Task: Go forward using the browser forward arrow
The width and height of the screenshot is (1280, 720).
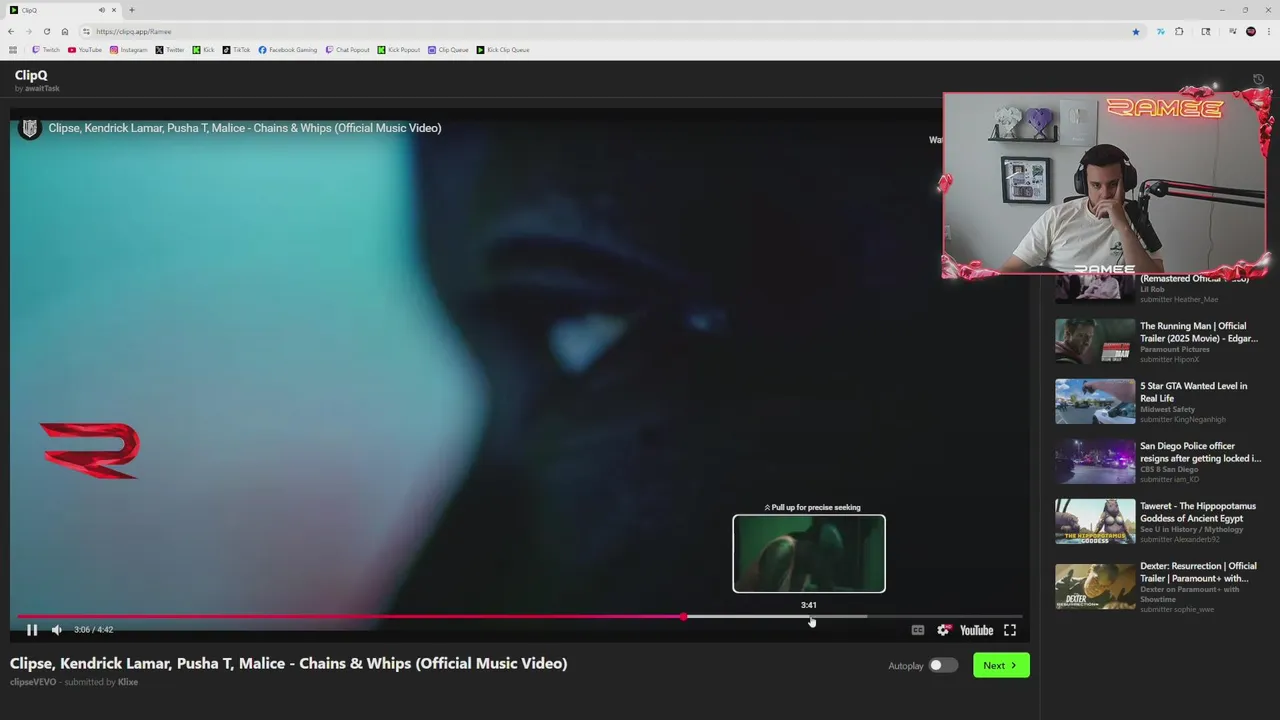Action: (x=29, y=32)
